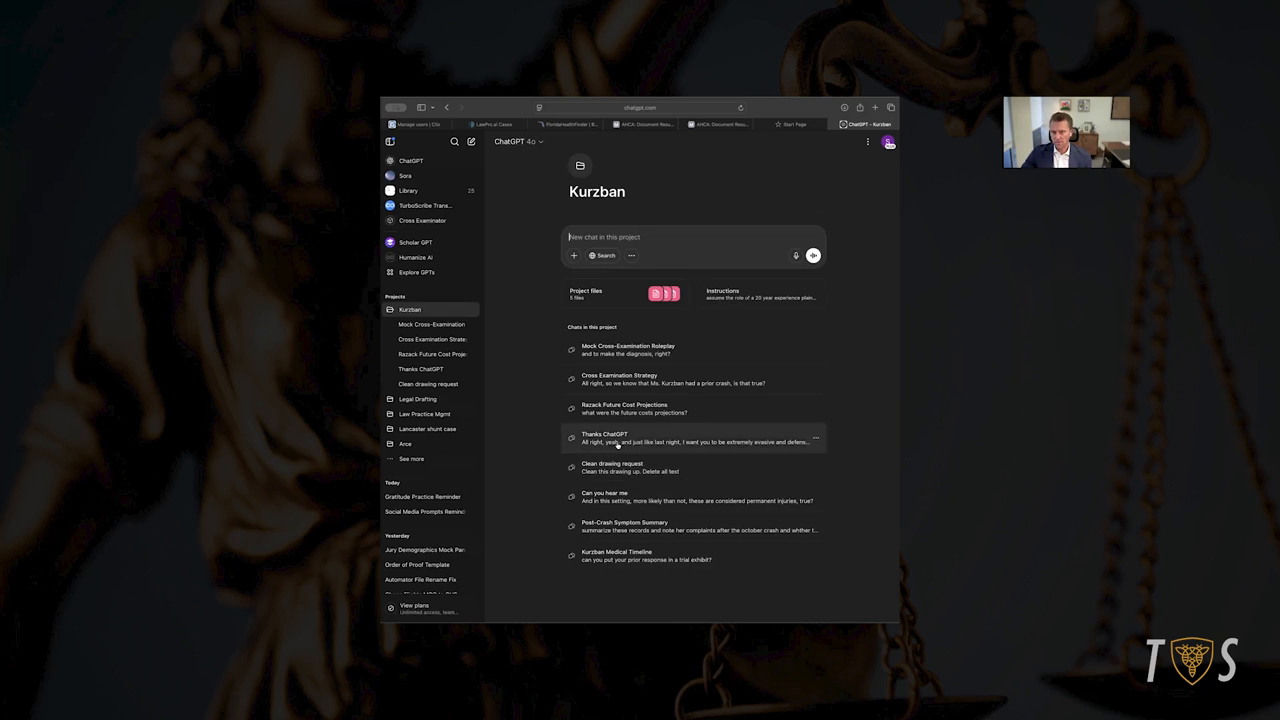Screen dimensions: 1280x720
Task: Reload page with Safari refresh icon
Action: (741, 108)
